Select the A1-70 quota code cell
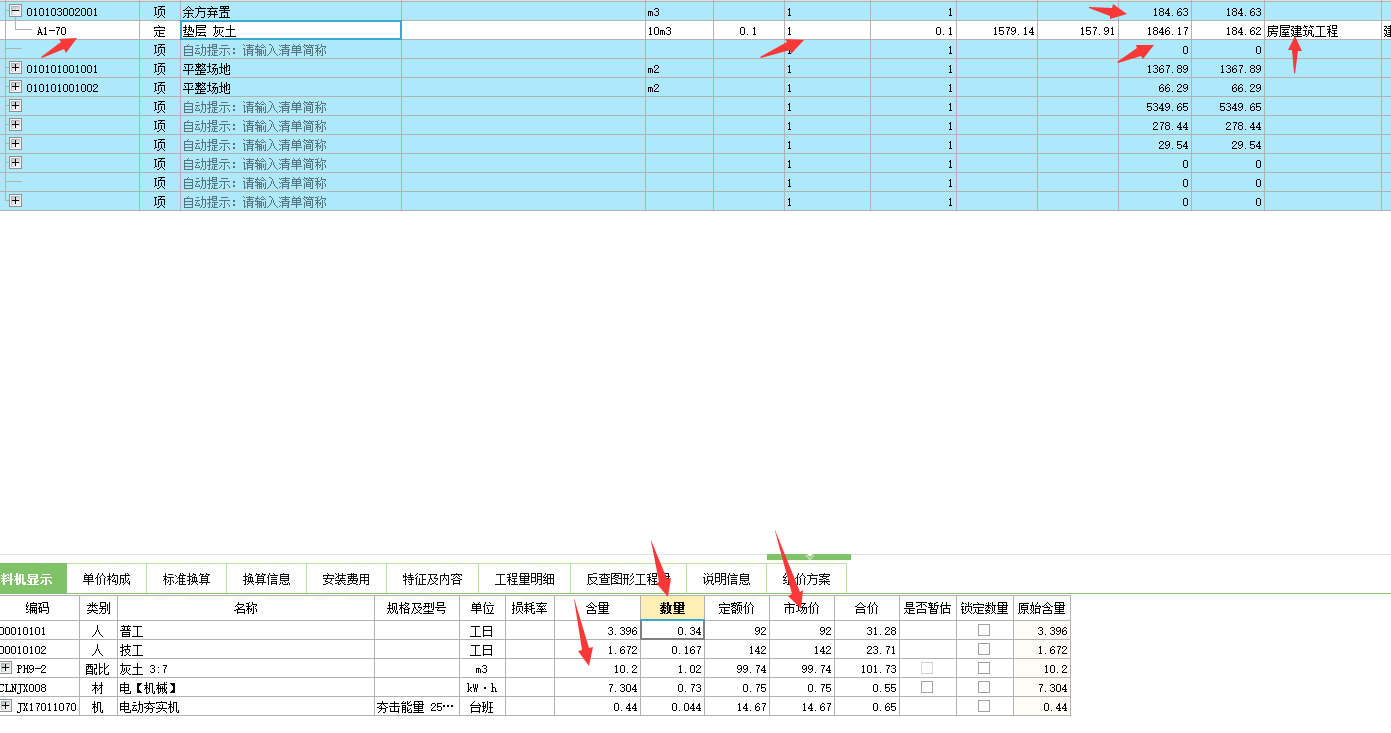This screenshot has height=733, width=1391. pyautogui.click(x=51, y=31)
